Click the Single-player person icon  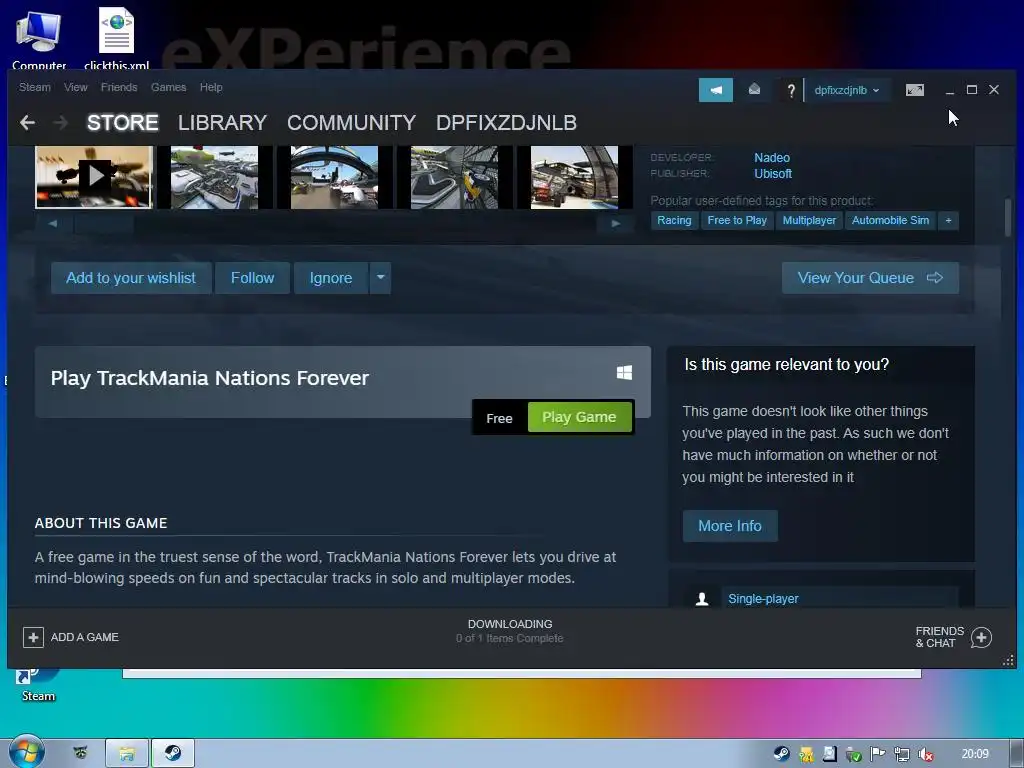pyautogui.click(x=702, y=599)
